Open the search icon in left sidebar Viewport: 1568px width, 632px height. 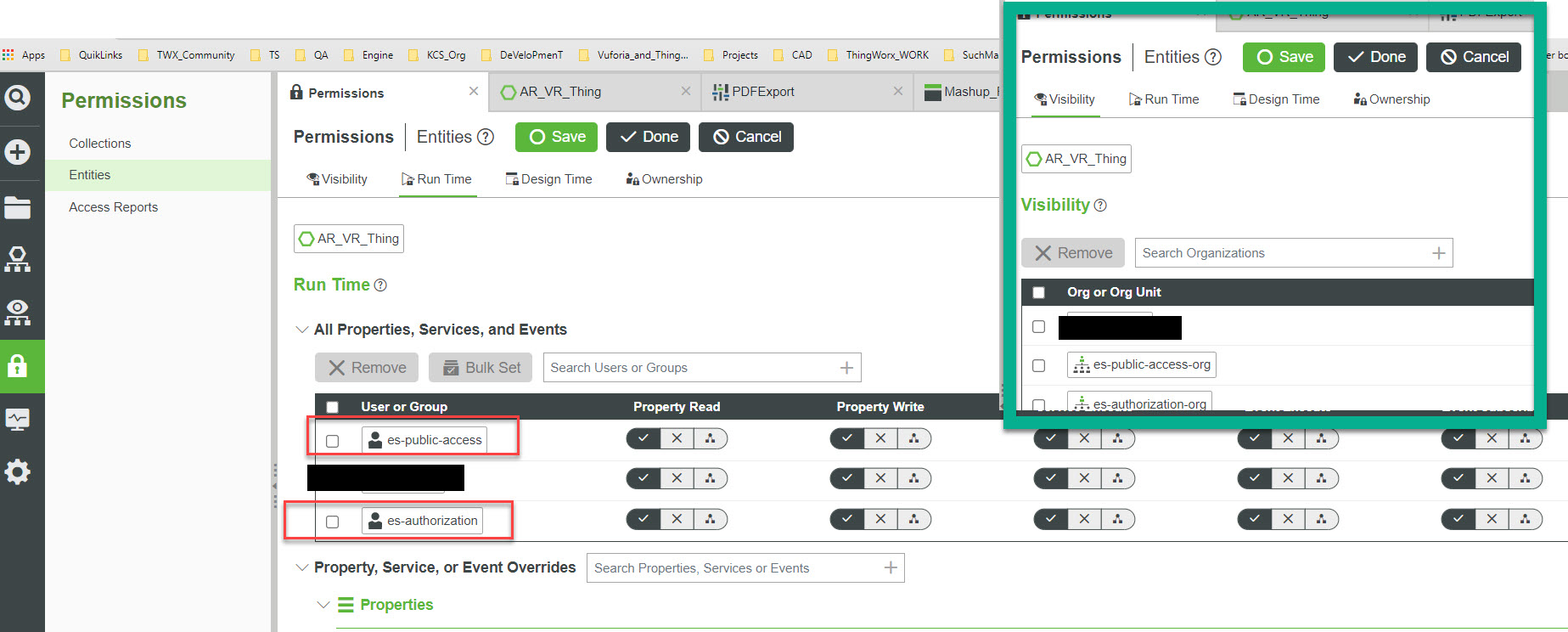pos(17,97)
